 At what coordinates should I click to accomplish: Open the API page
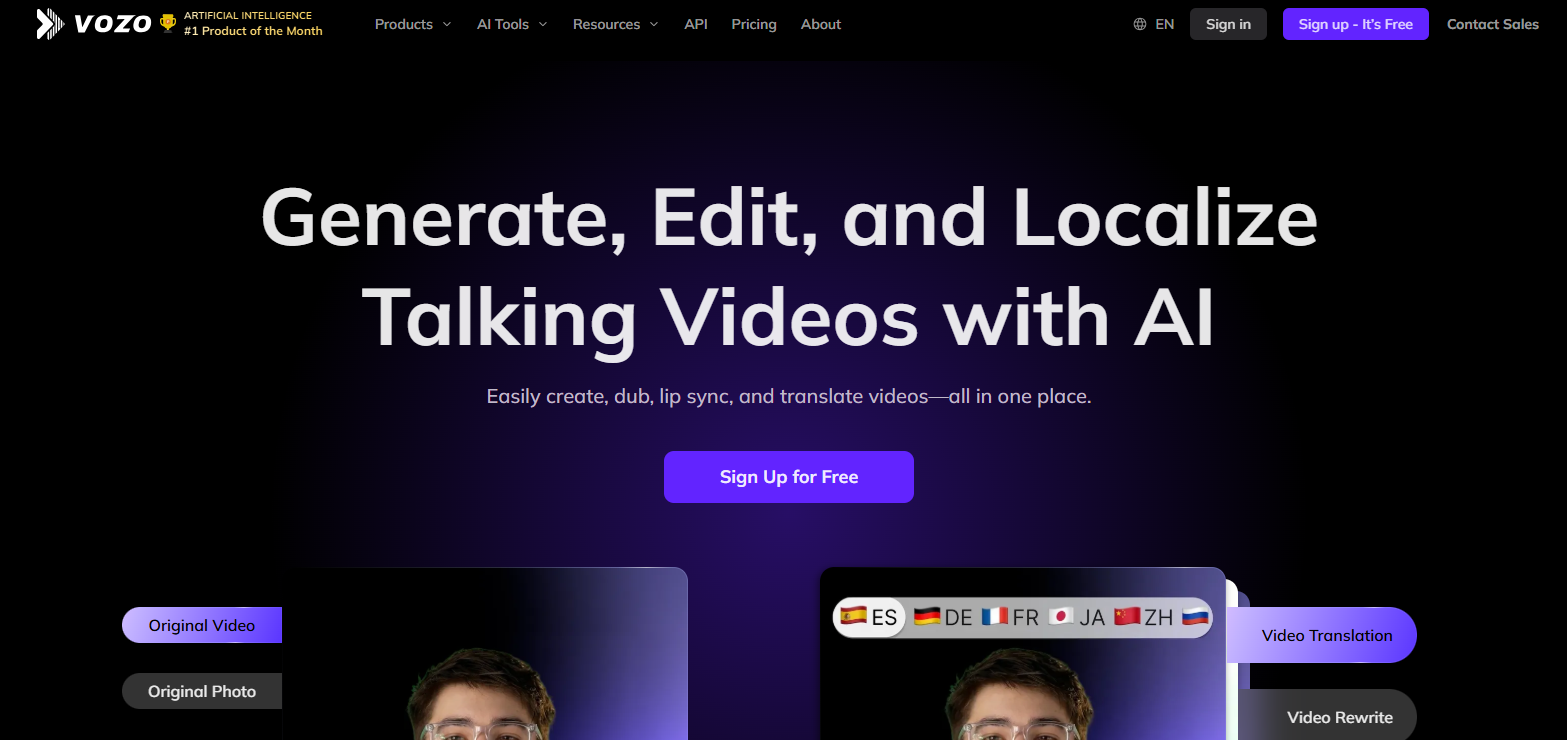696,24
